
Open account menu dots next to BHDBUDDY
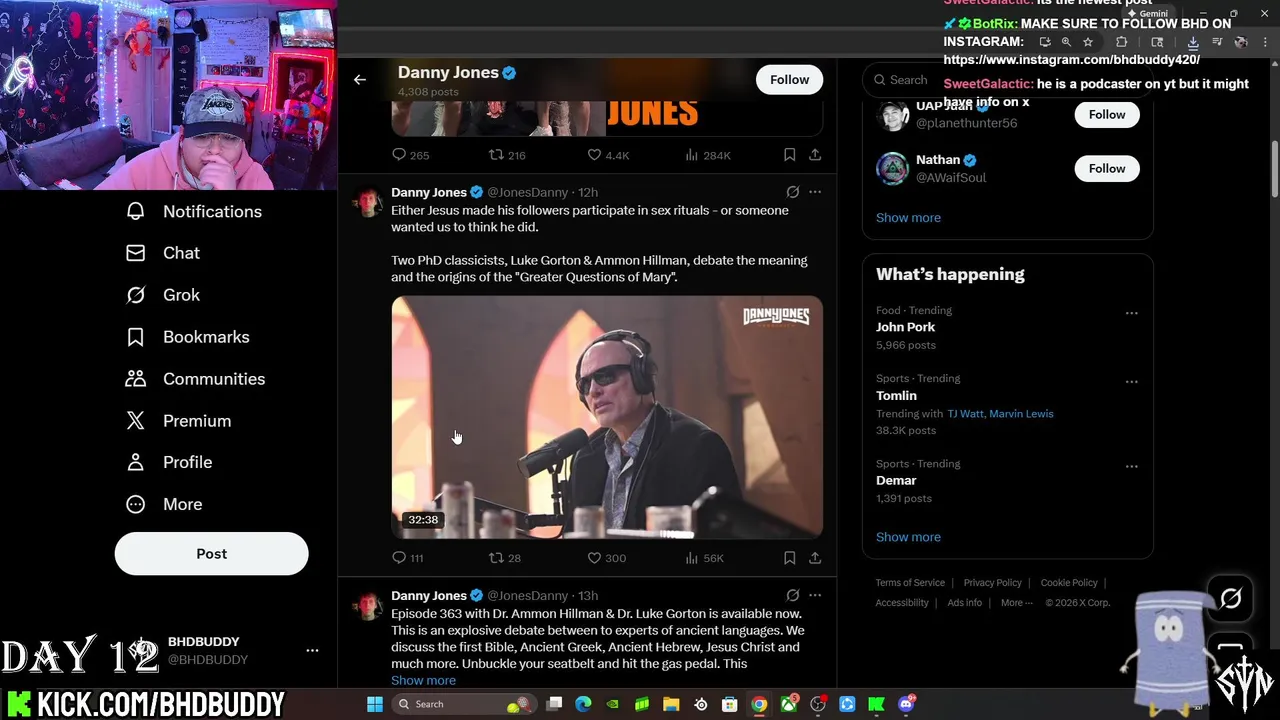312,651
